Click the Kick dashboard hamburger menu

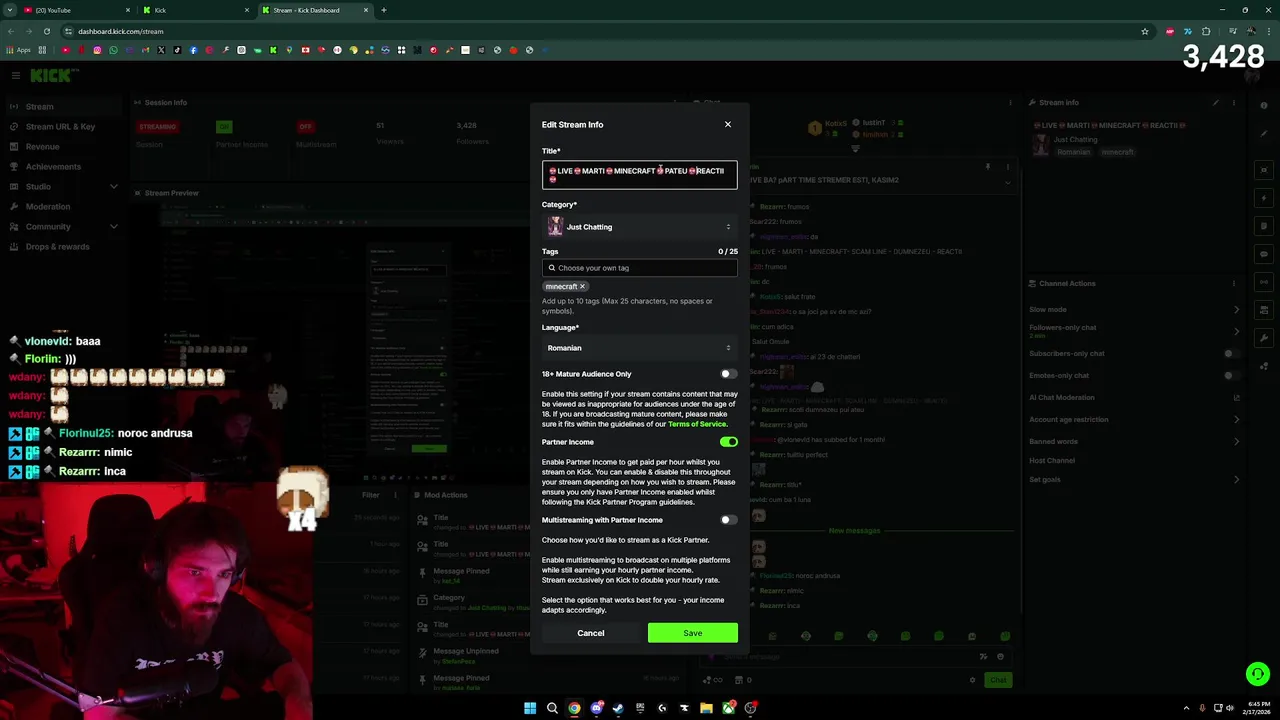click(x=15, y=75)
